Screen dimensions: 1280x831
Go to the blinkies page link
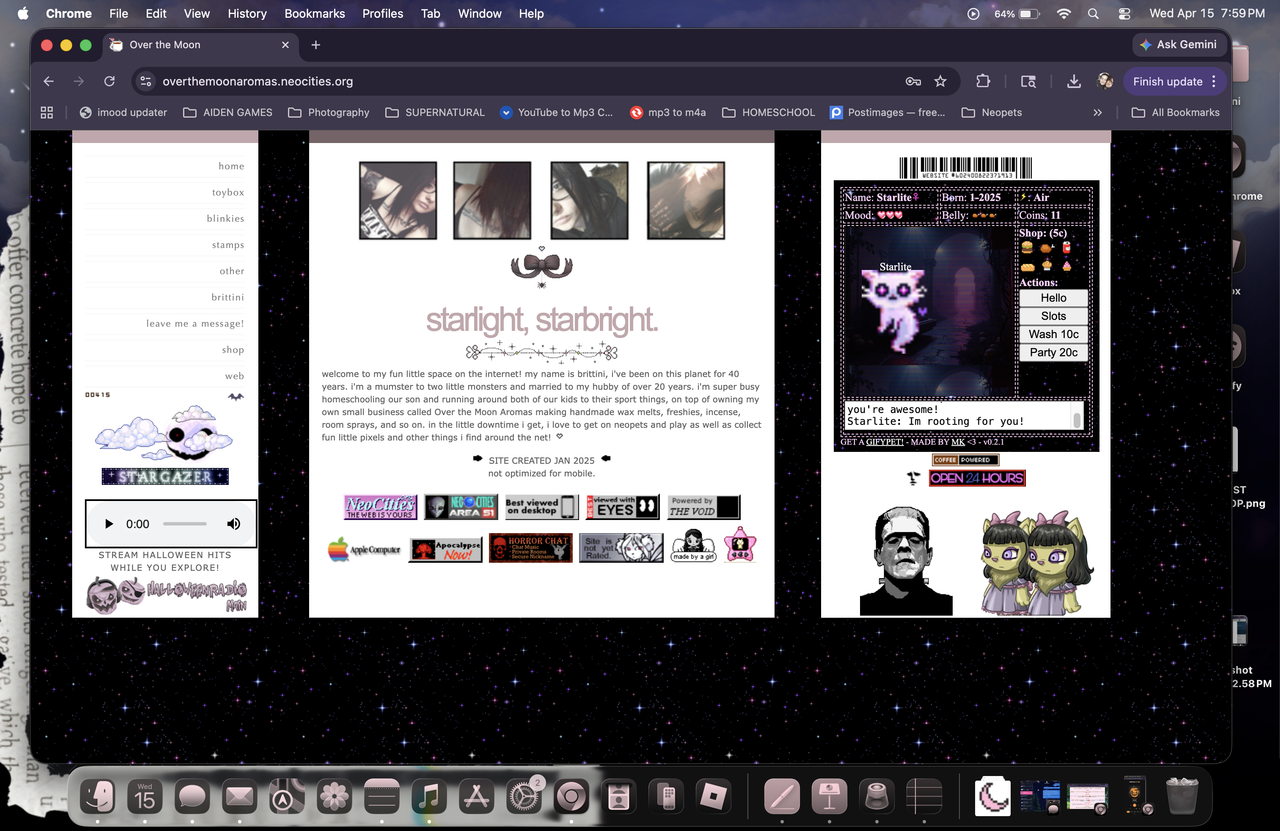[226, 219]
